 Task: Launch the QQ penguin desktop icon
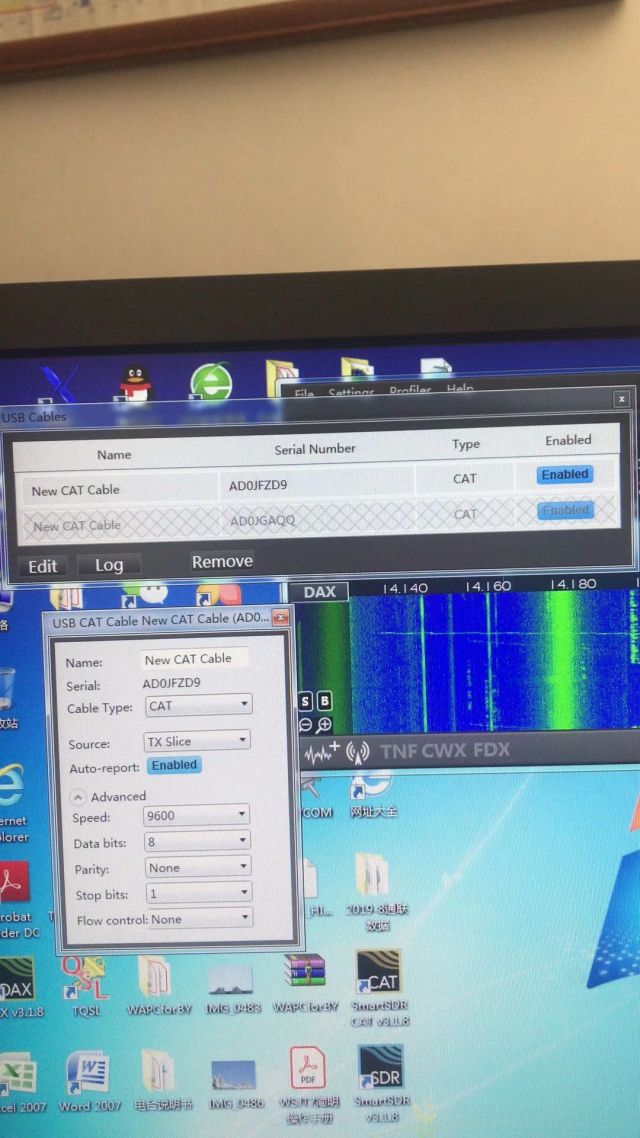(x=136, y=382)
